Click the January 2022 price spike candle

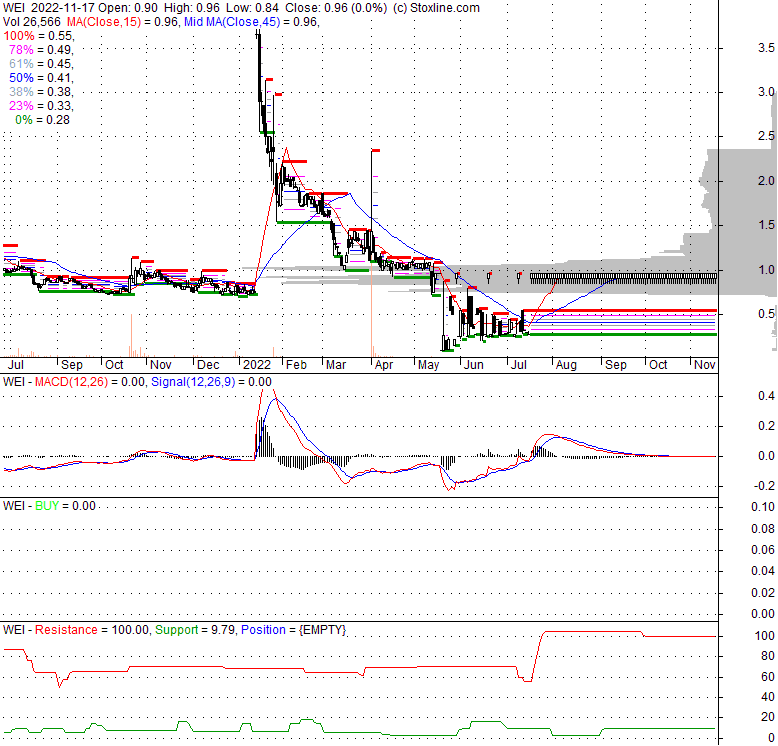259,79
